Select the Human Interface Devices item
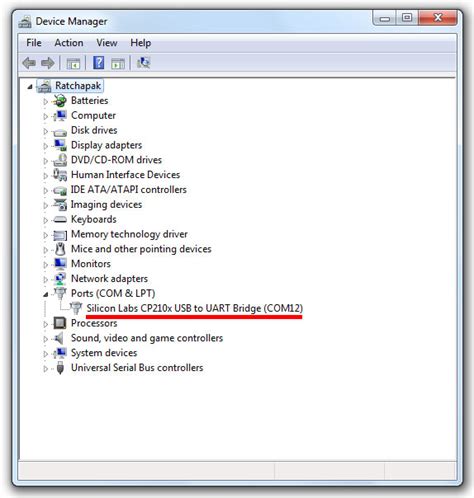474x498 pixels. click(125, 175)
